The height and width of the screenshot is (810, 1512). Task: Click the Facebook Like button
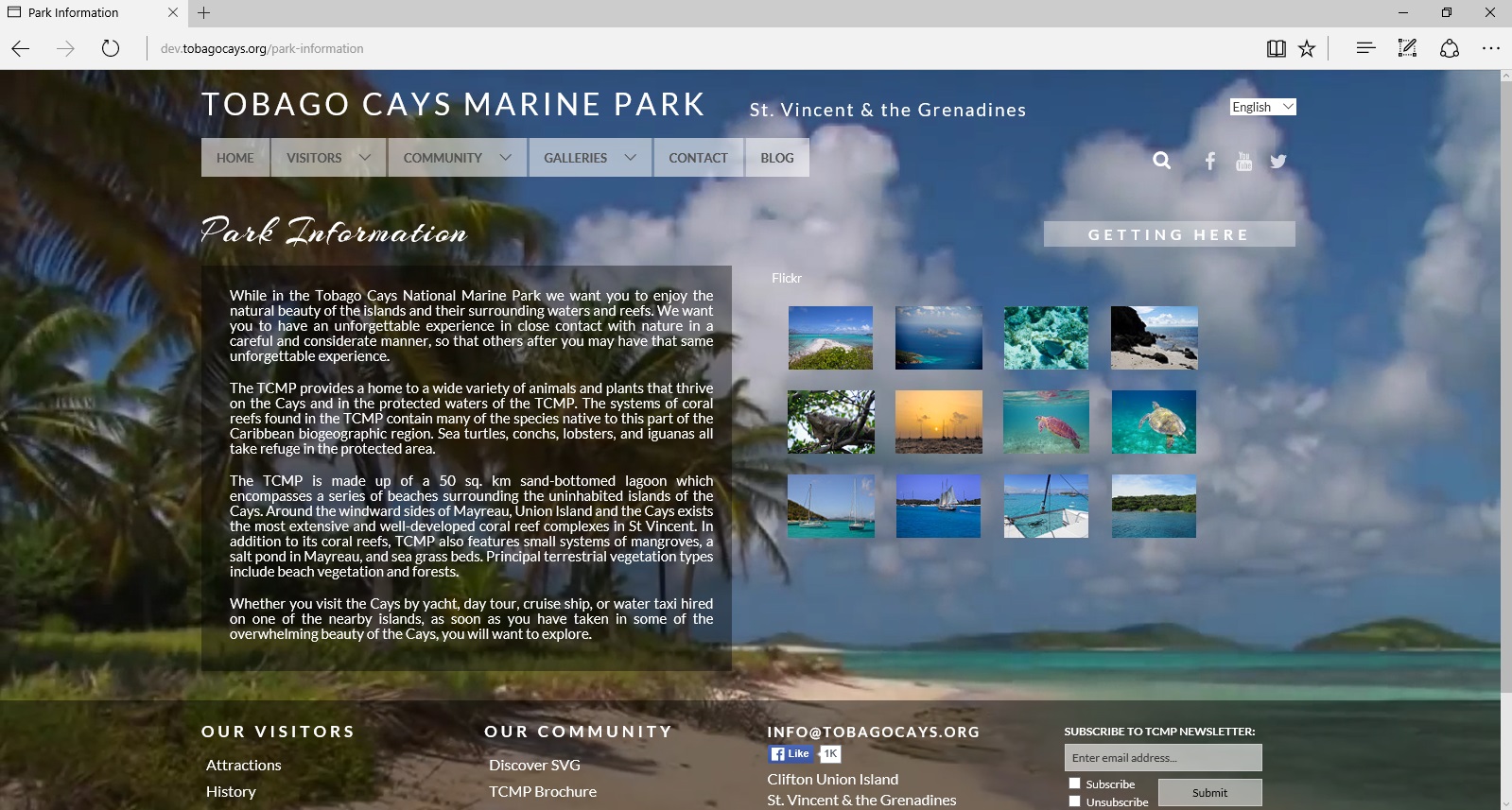pyautogui.click(x=791, y=753)
